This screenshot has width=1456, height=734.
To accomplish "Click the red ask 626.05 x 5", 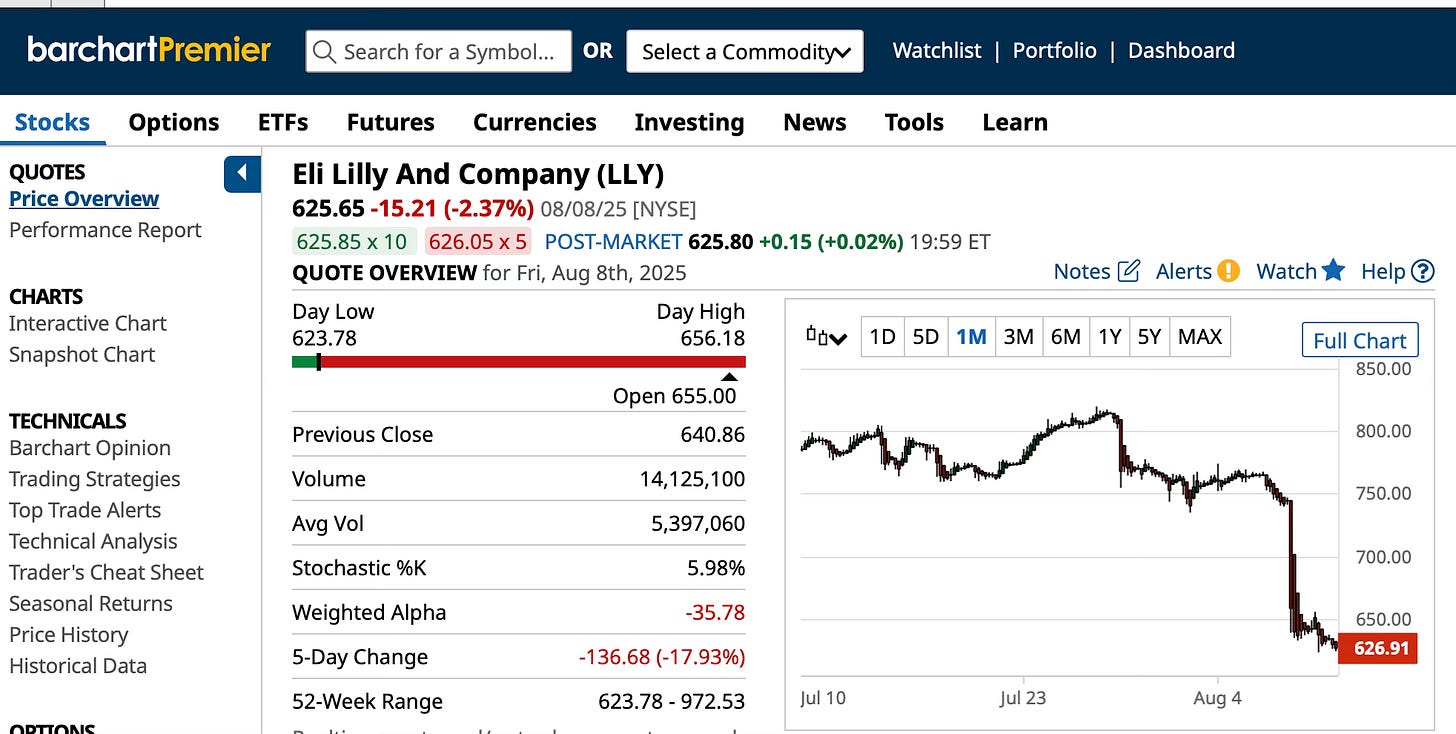I will pyautogui.click(x=478, y=241).
